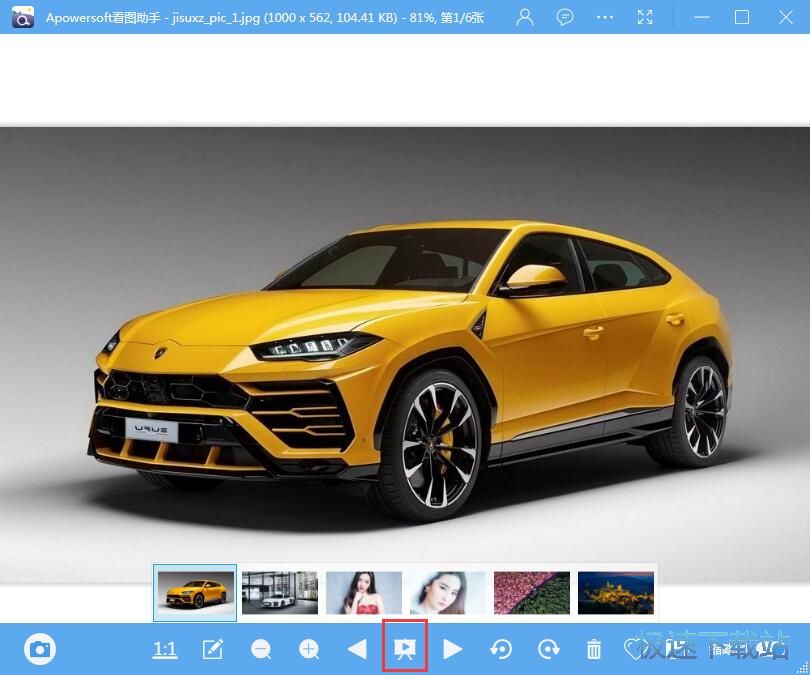
Task: Select the night hill town thumbnail
Action: click(x=616, y=592)
